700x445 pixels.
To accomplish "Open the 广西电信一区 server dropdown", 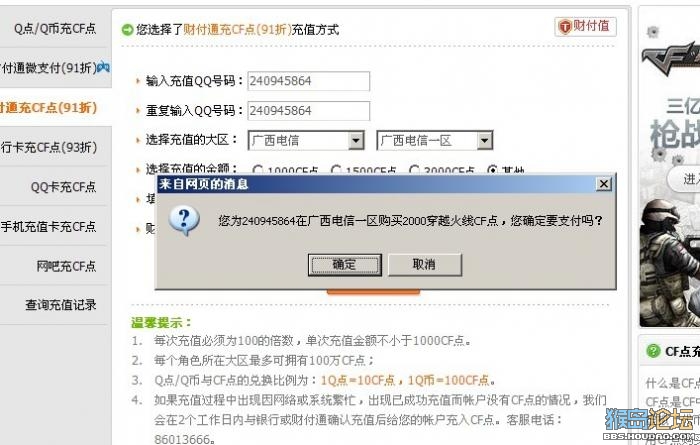I will coord(484,141).
